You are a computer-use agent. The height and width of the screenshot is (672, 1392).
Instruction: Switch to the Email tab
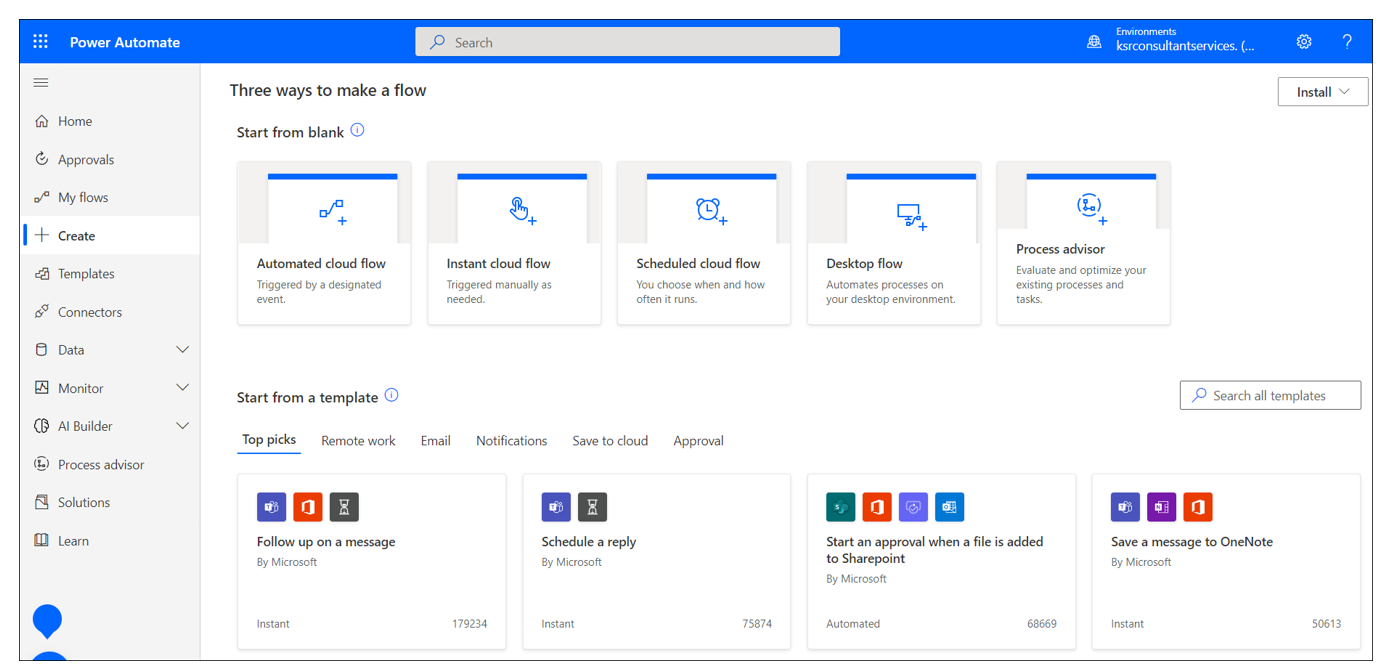tap(435, 441)
